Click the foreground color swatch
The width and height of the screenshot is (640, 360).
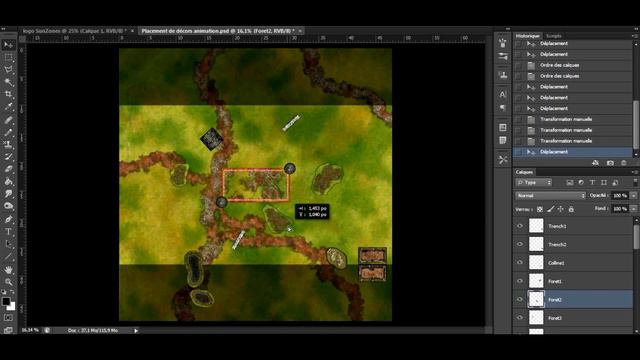(6, 301)
